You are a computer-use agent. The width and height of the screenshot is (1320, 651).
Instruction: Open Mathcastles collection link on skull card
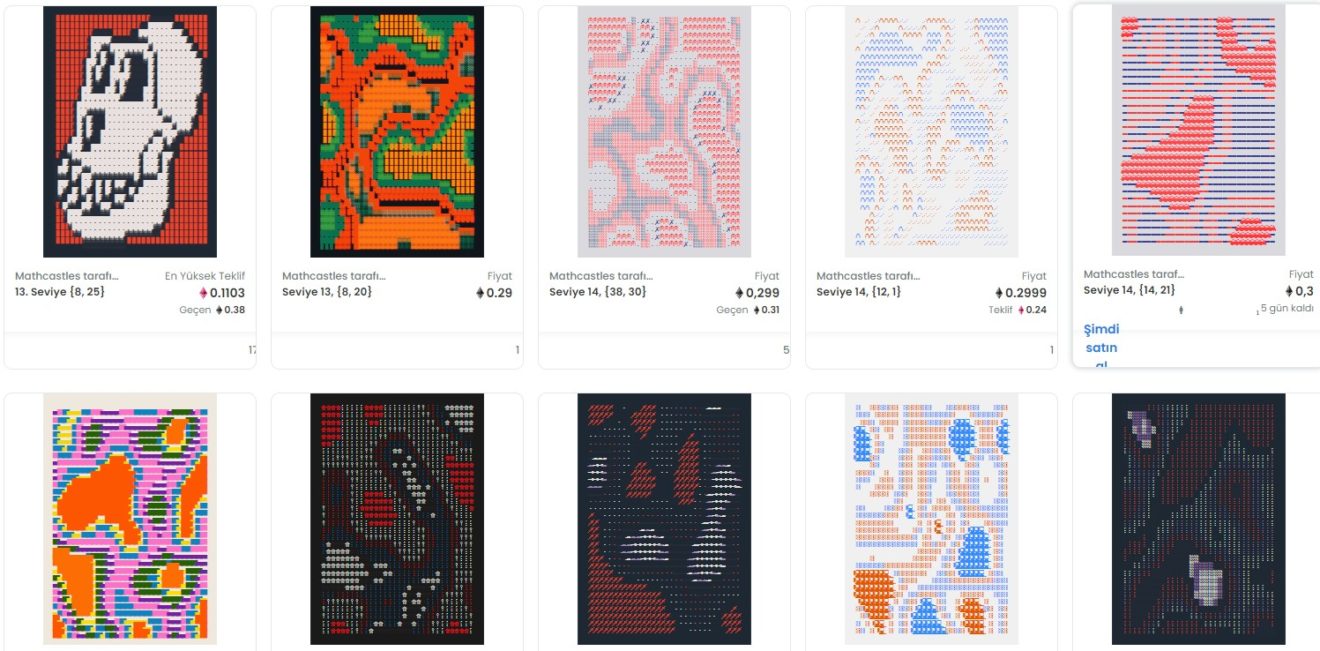tap(67, 276)
